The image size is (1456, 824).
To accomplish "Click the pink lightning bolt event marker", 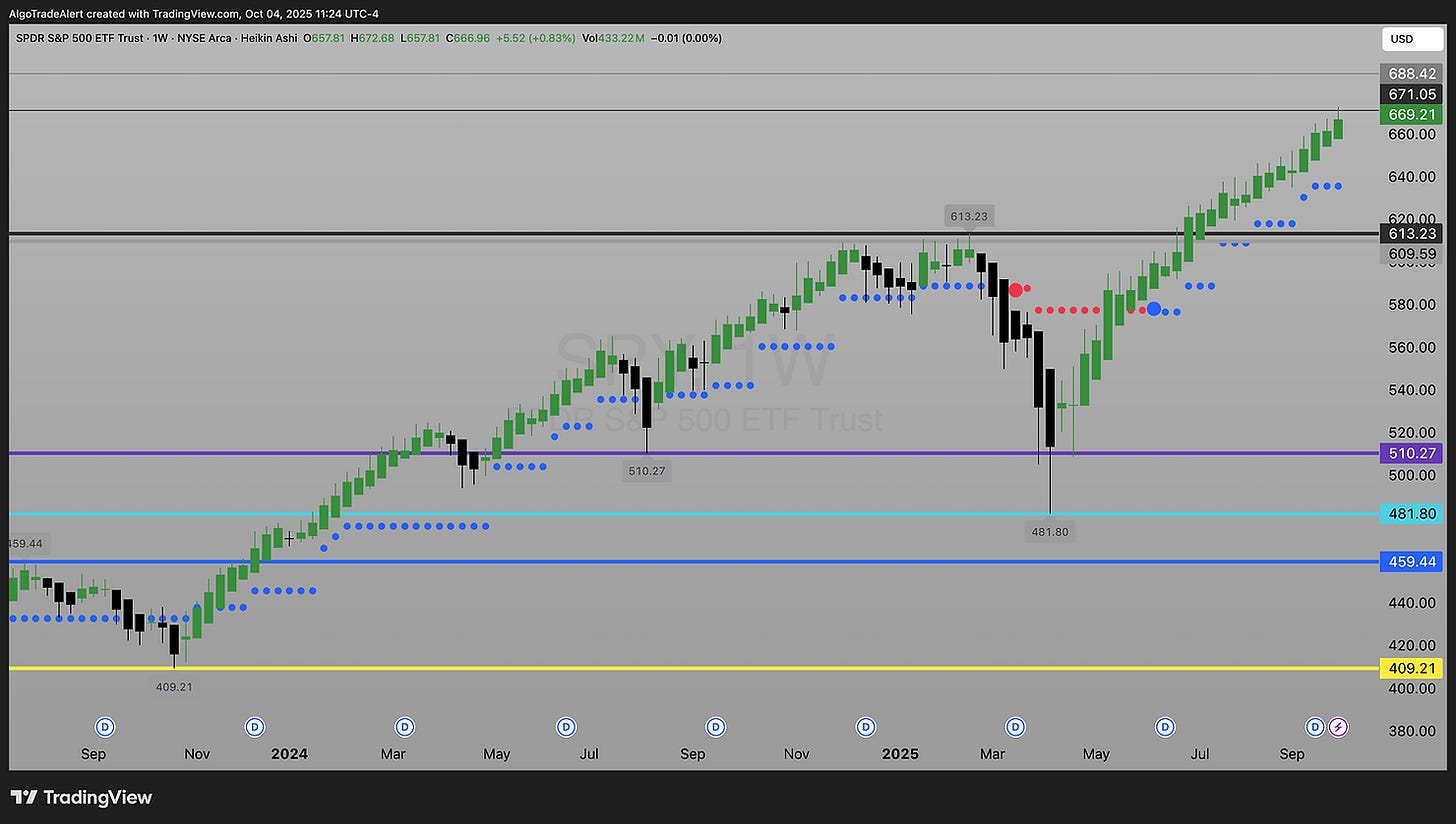I will [x=1338, y=727].
